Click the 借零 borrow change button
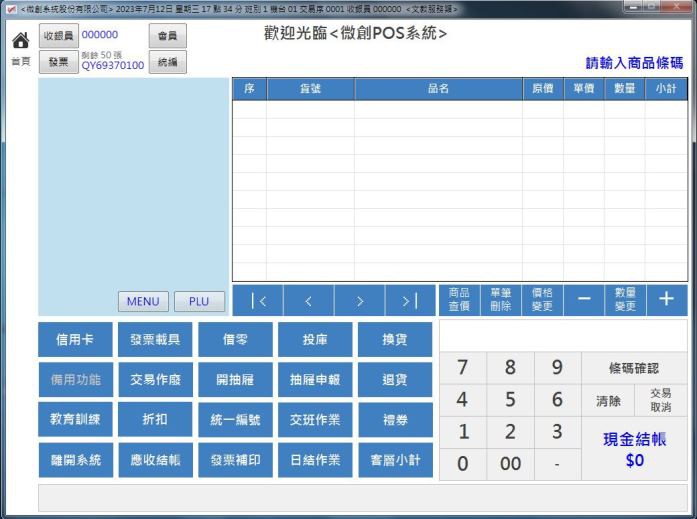This screenshot has height=519, width=697. point(235,340)
